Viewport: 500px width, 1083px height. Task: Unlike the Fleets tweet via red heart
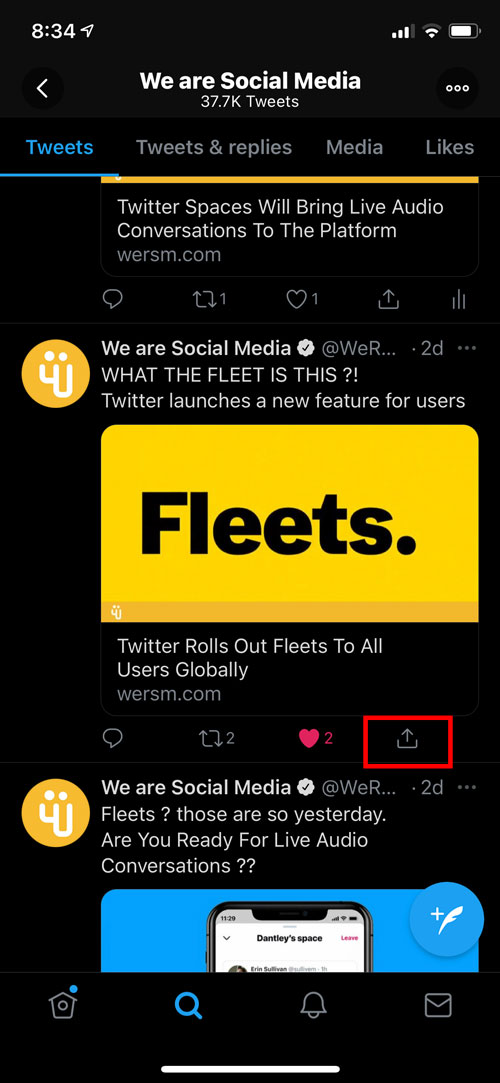(309, 738)
